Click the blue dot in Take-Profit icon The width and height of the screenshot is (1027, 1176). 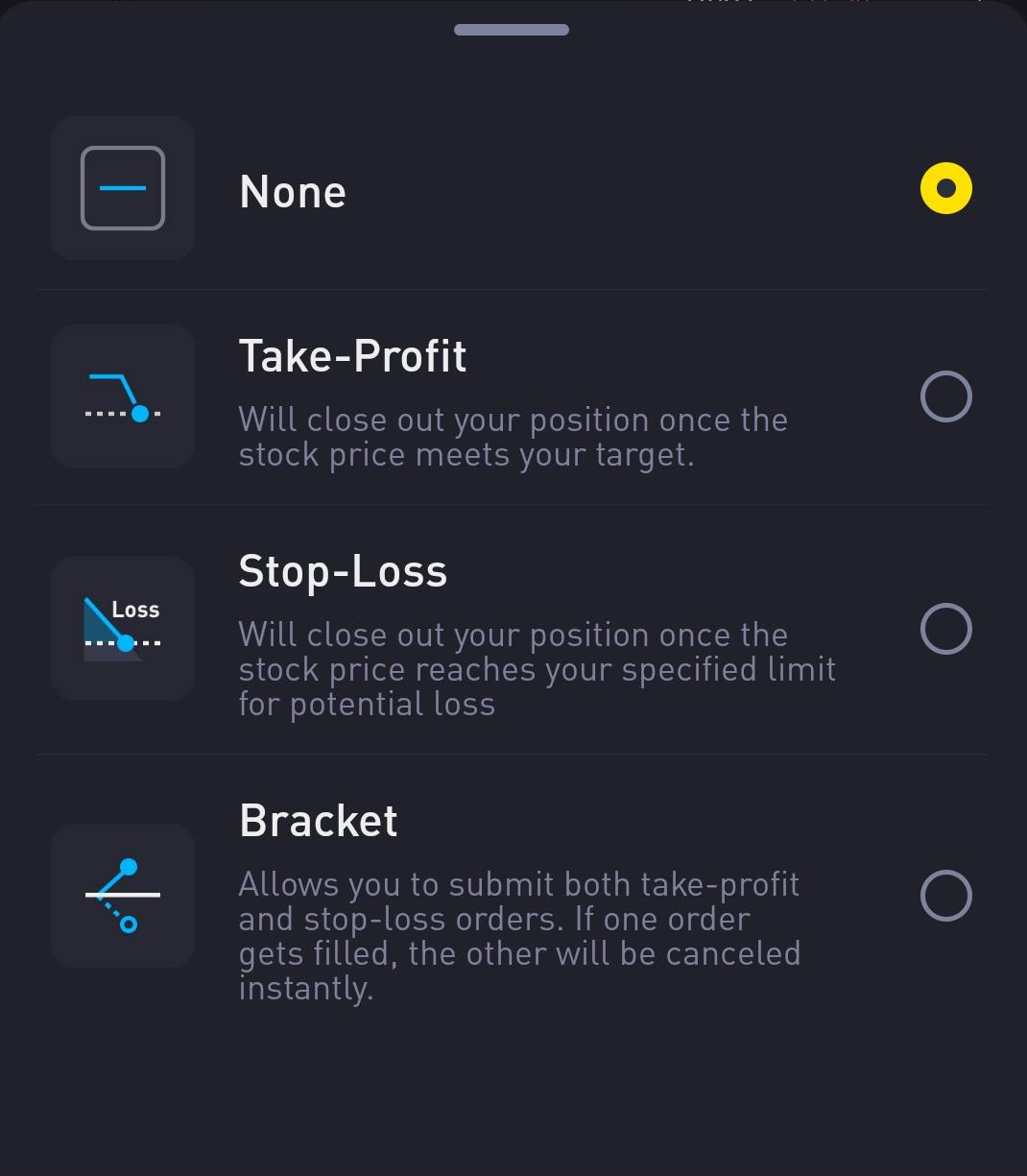click(140, 414)
